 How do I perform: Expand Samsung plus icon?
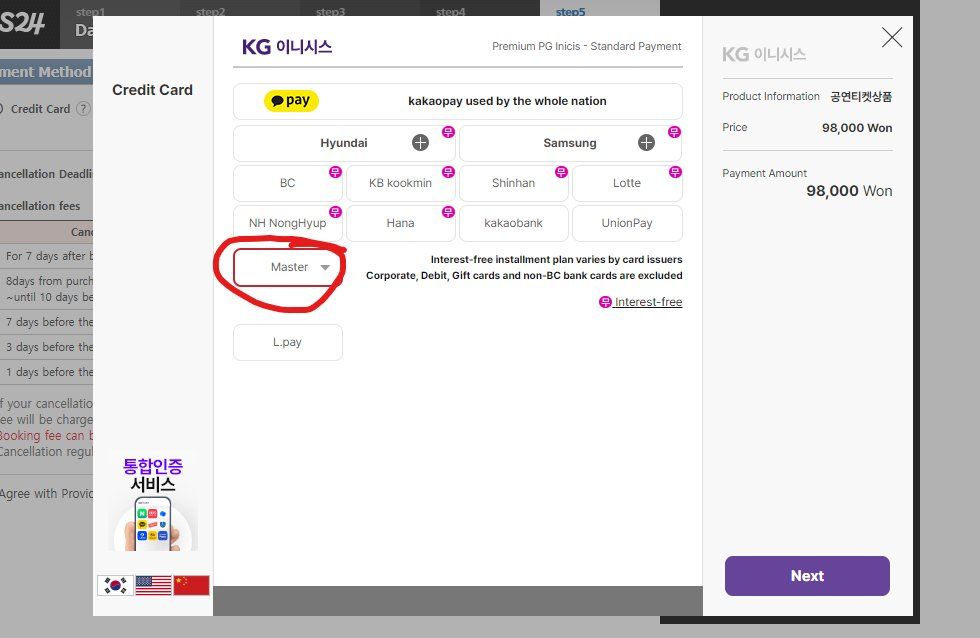(x=646, y=143)
